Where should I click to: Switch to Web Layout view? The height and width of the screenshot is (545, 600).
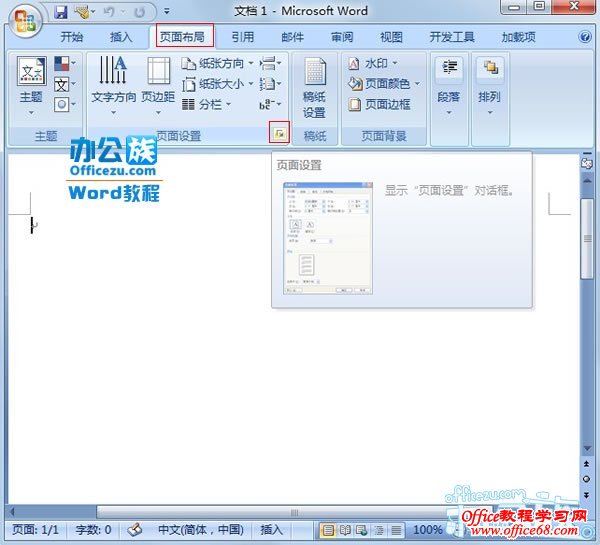362,530
